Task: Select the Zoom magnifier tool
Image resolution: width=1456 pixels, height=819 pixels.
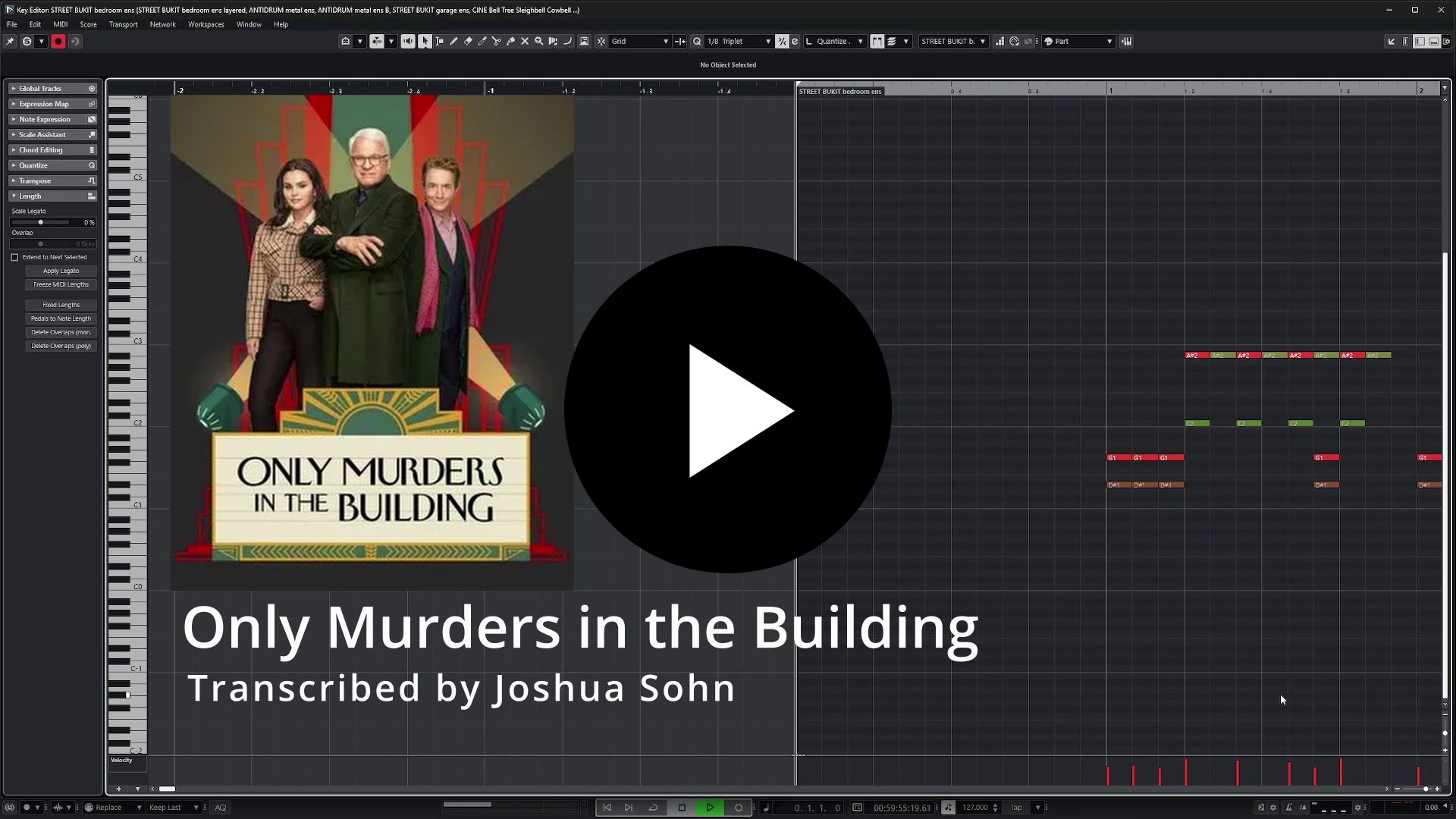Action: [539, 42]
